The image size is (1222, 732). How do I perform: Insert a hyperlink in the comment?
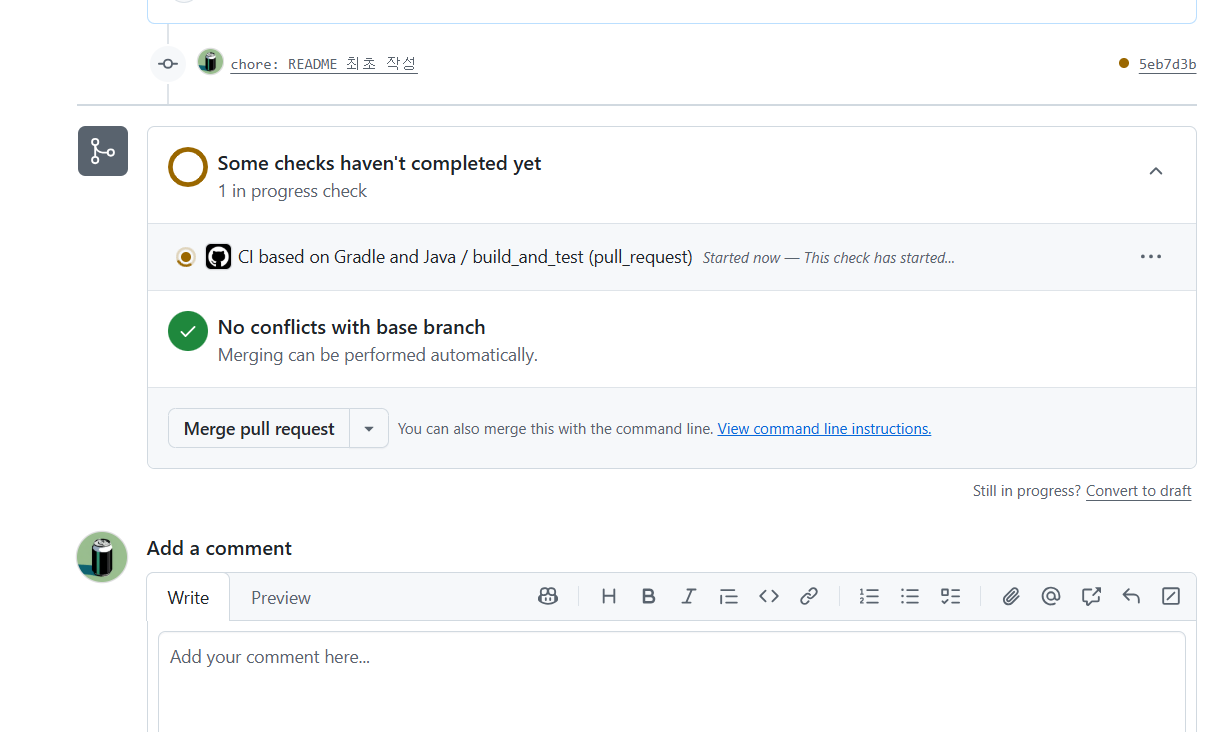809,596
